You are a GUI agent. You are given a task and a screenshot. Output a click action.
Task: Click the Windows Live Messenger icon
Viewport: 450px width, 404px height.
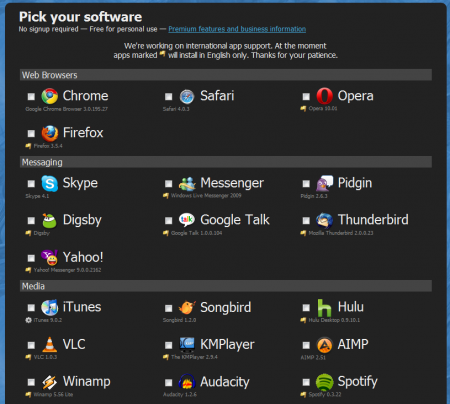tap(187, 183)
